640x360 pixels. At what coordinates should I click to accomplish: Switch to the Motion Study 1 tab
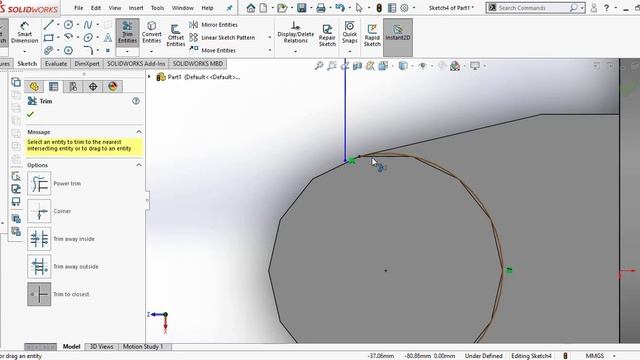coord(143,347)
